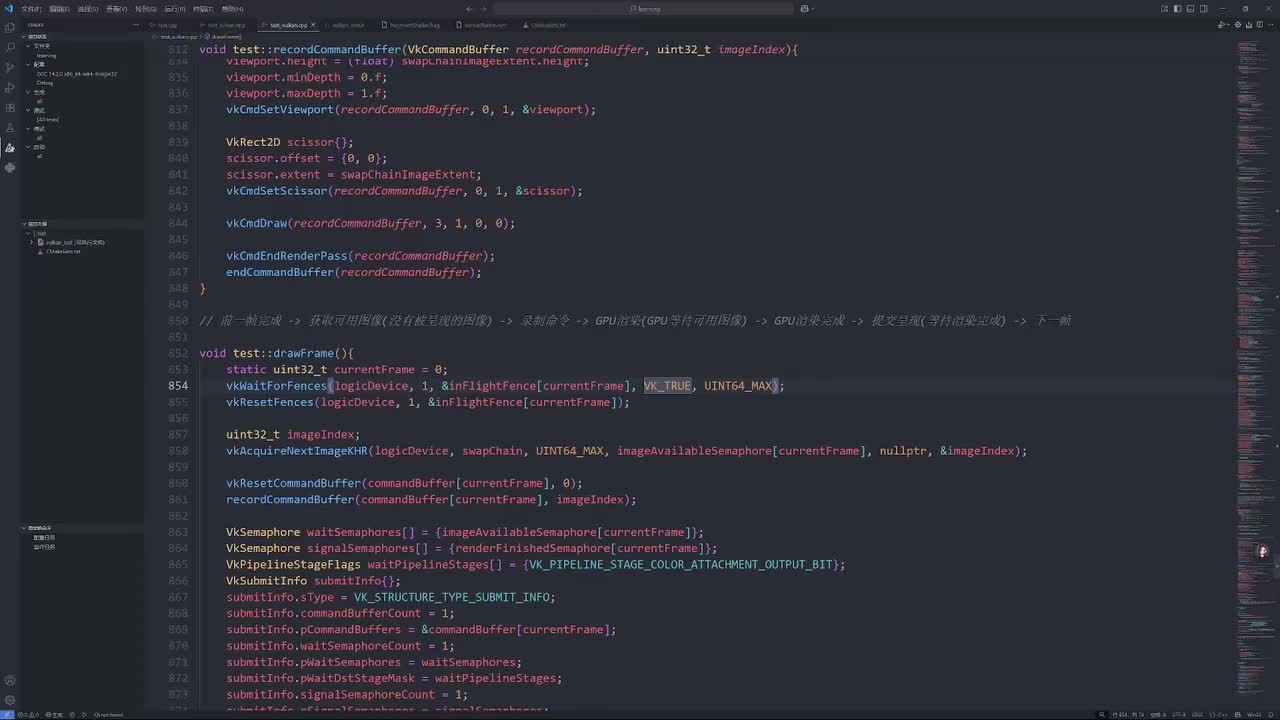Open the 编辑 menu
1280x720 pixels.
(x=59, y=8)
